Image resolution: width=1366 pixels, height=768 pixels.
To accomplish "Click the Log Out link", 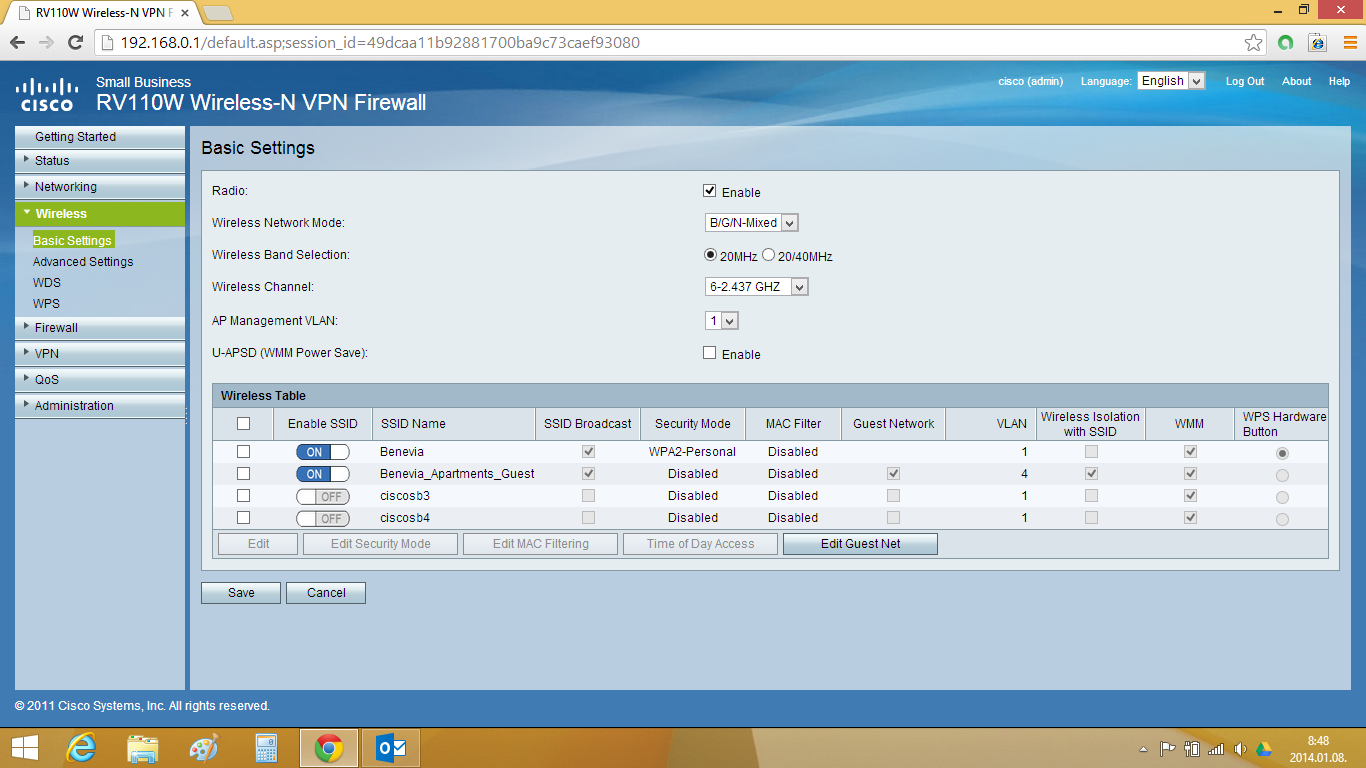I will [1245, 81].
